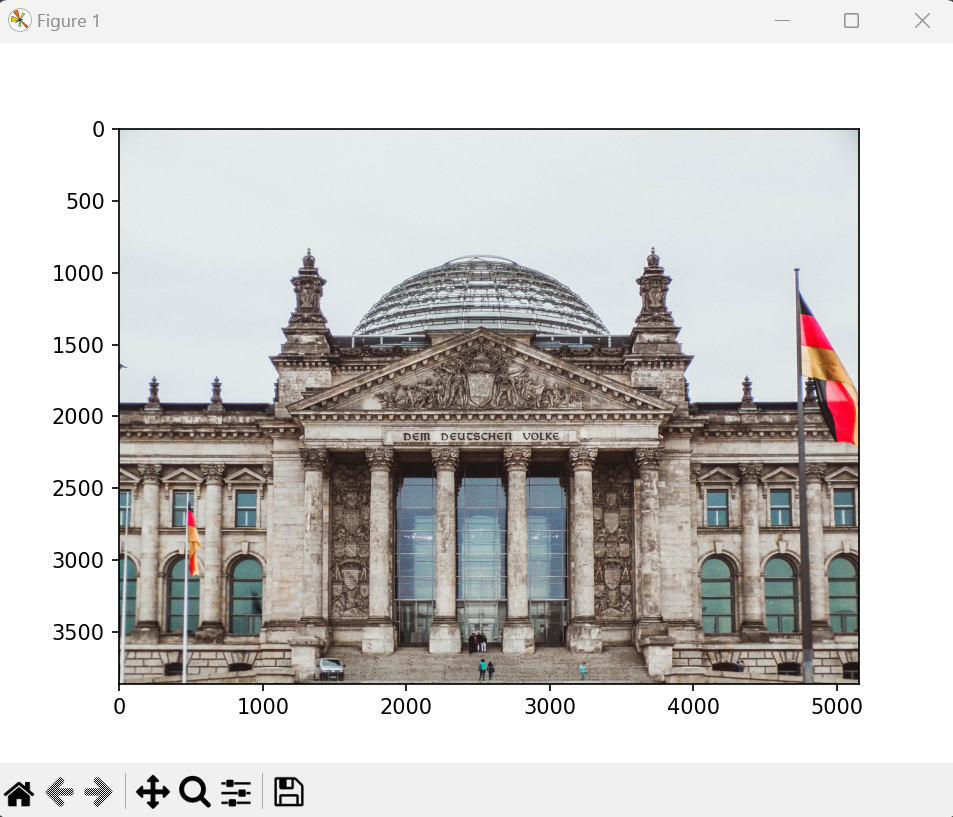Image resolution: width=953 pixels, height=817 pixels.
Task: Click the Reichstag image in the plot
Action: click(489, 406)
